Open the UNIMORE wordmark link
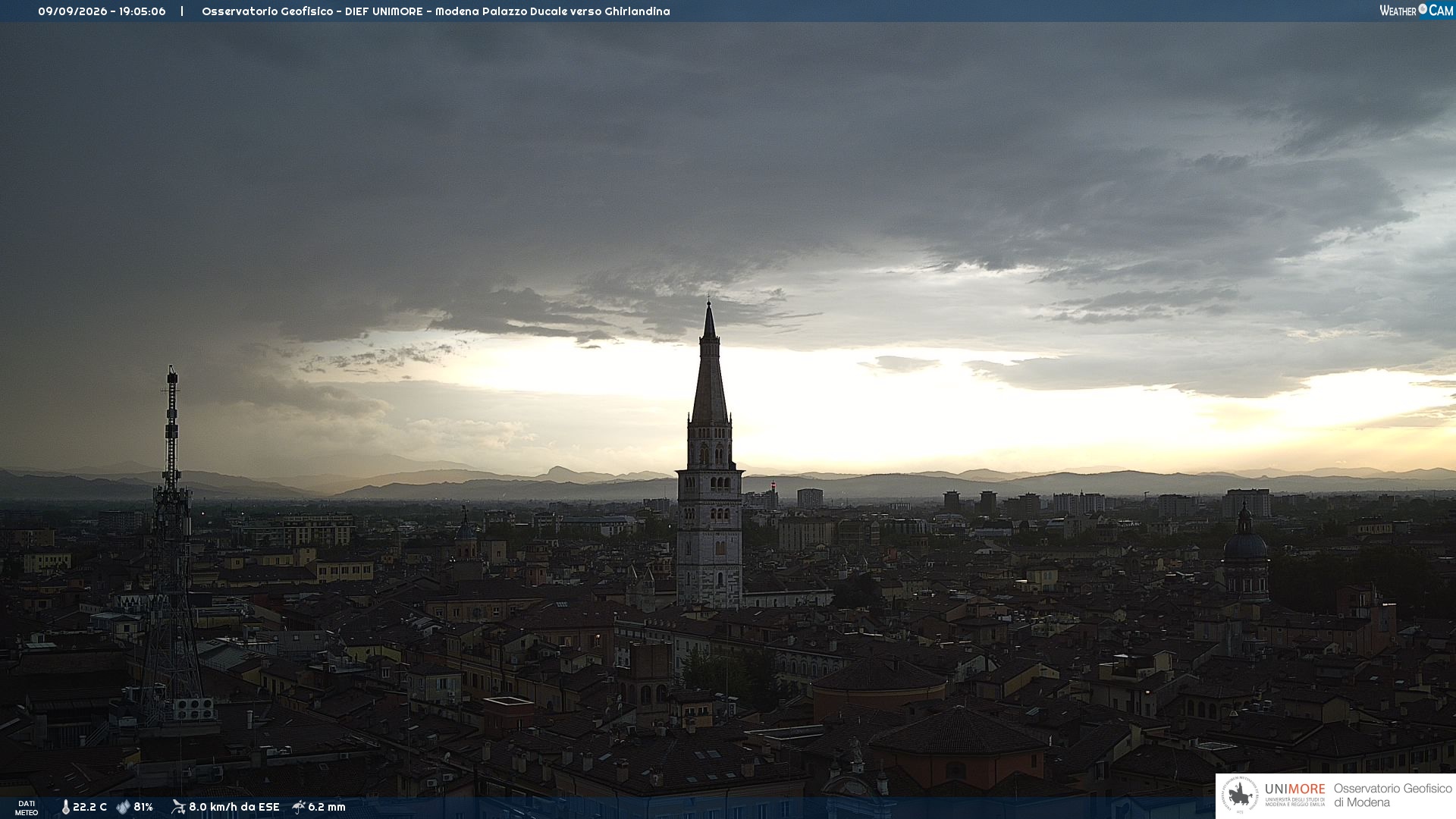 click(x=1295, y=789)
